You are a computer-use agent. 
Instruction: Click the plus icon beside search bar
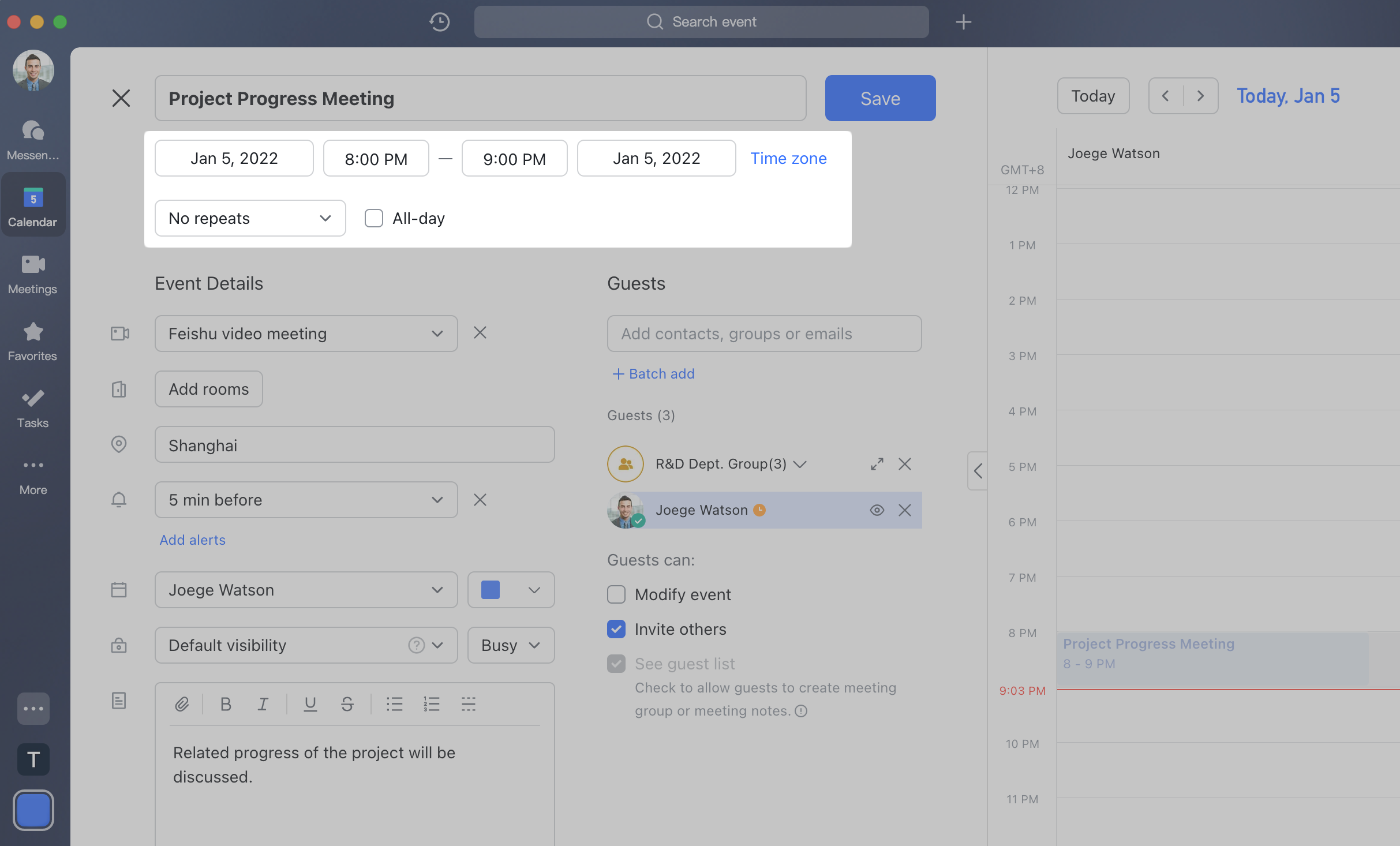(x=963, y=22)
